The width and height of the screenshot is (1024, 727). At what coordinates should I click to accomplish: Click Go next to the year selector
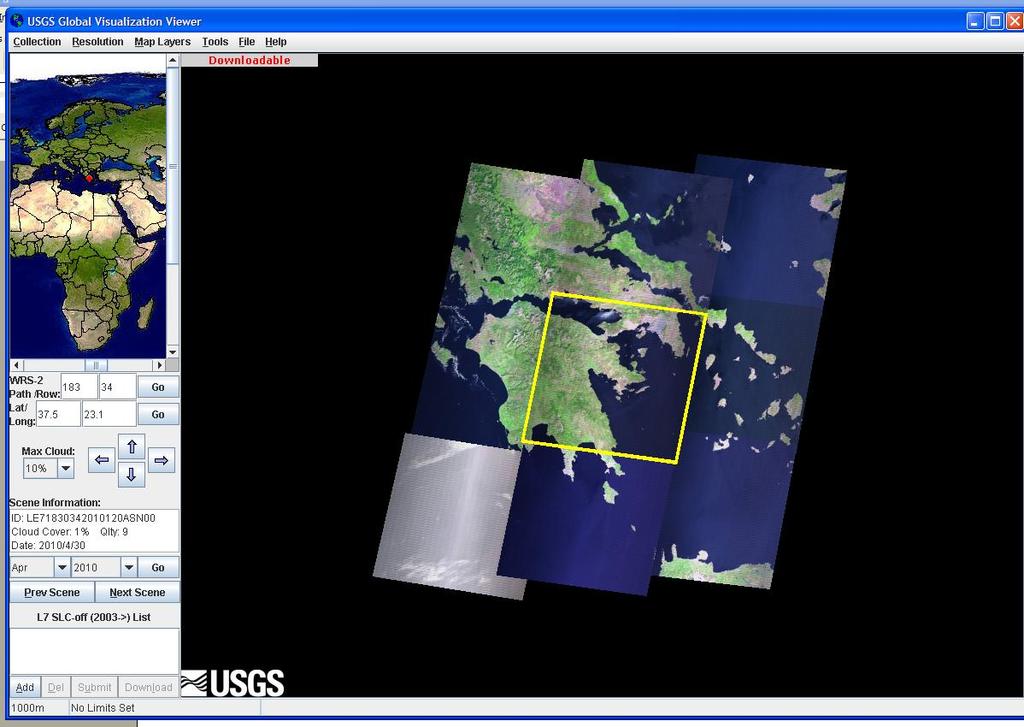(x=158, y=568)
